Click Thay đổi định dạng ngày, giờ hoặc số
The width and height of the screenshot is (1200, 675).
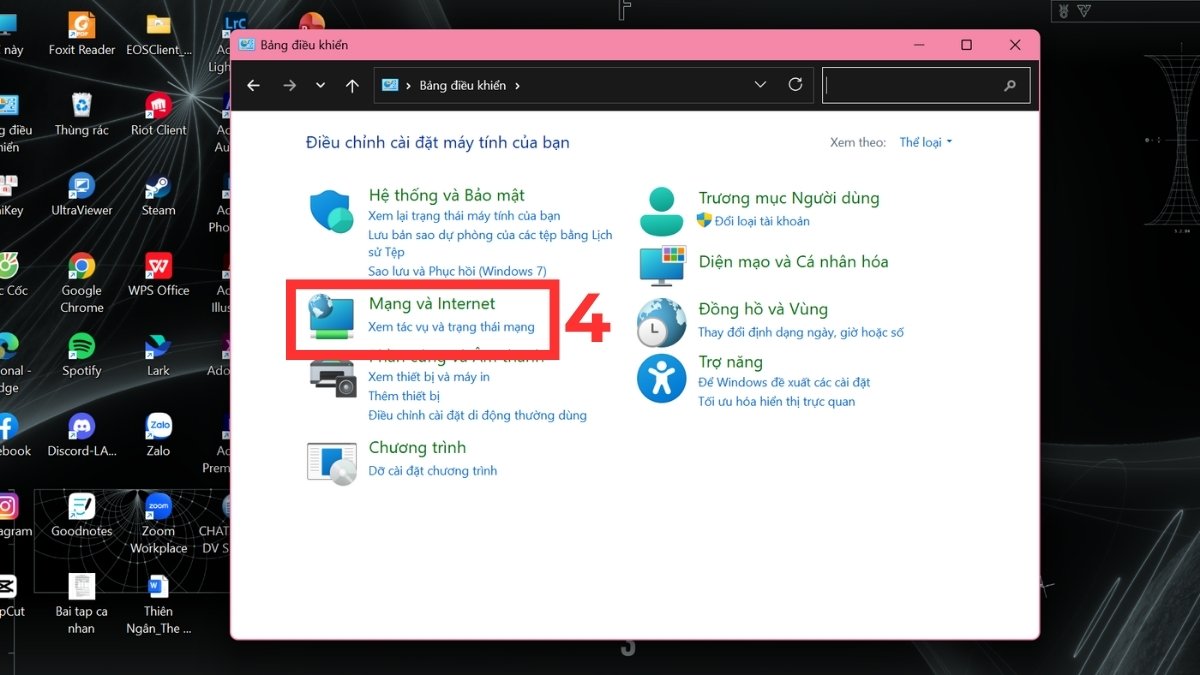coord(801,332)
